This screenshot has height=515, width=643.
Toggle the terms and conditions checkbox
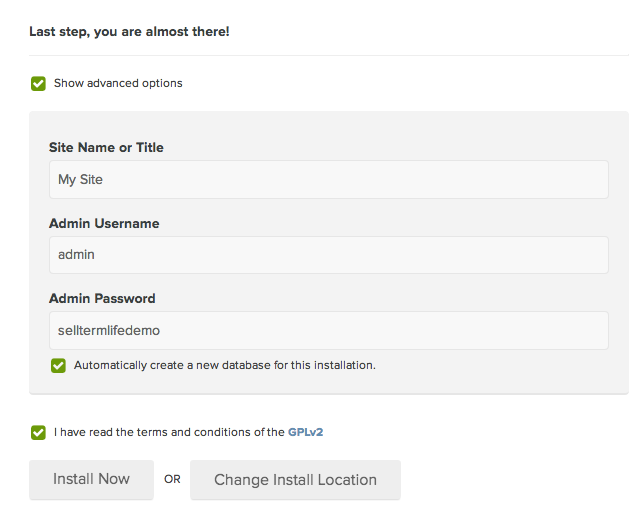38,433
